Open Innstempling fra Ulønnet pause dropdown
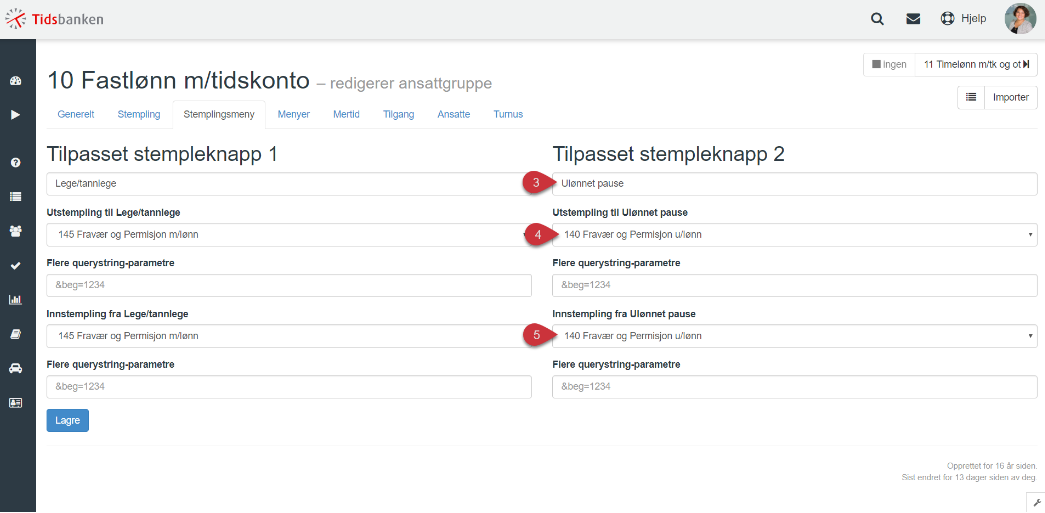 pos(795,336)
